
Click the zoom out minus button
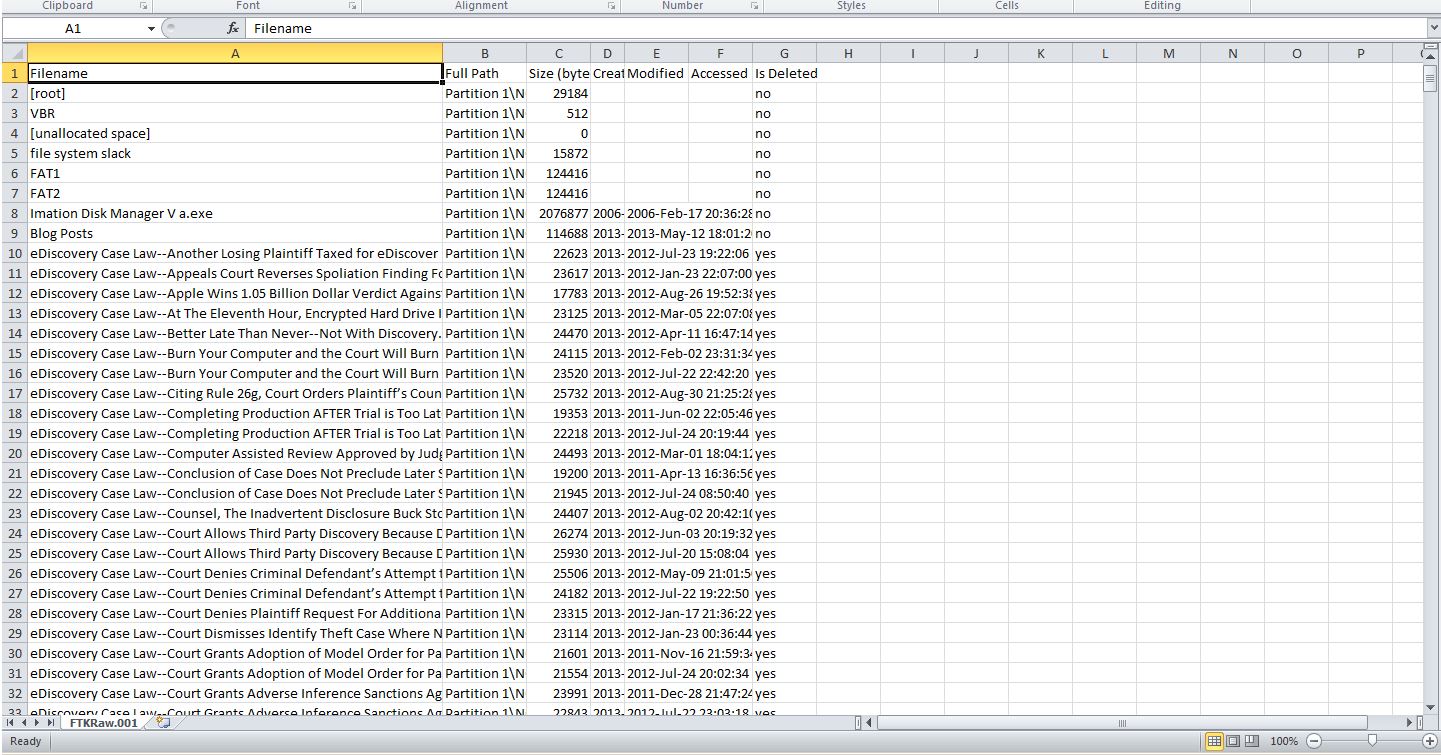tap(1314, 741)
